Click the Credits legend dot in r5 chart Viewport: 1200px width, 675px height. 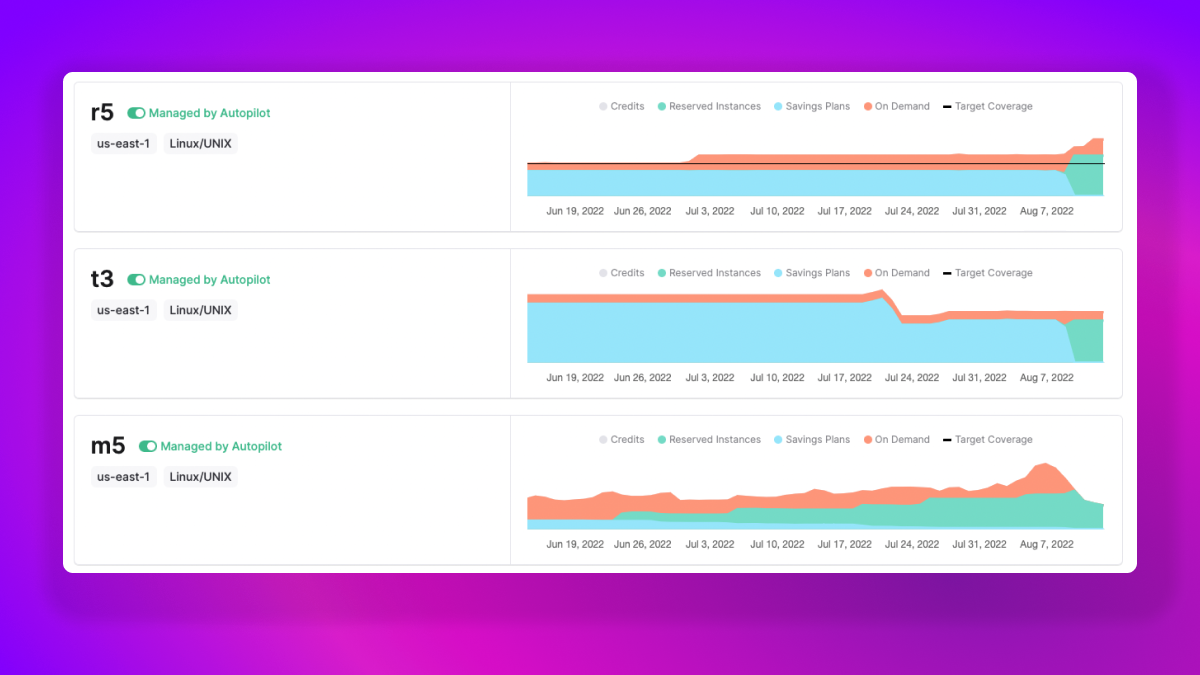coord(603,106)
